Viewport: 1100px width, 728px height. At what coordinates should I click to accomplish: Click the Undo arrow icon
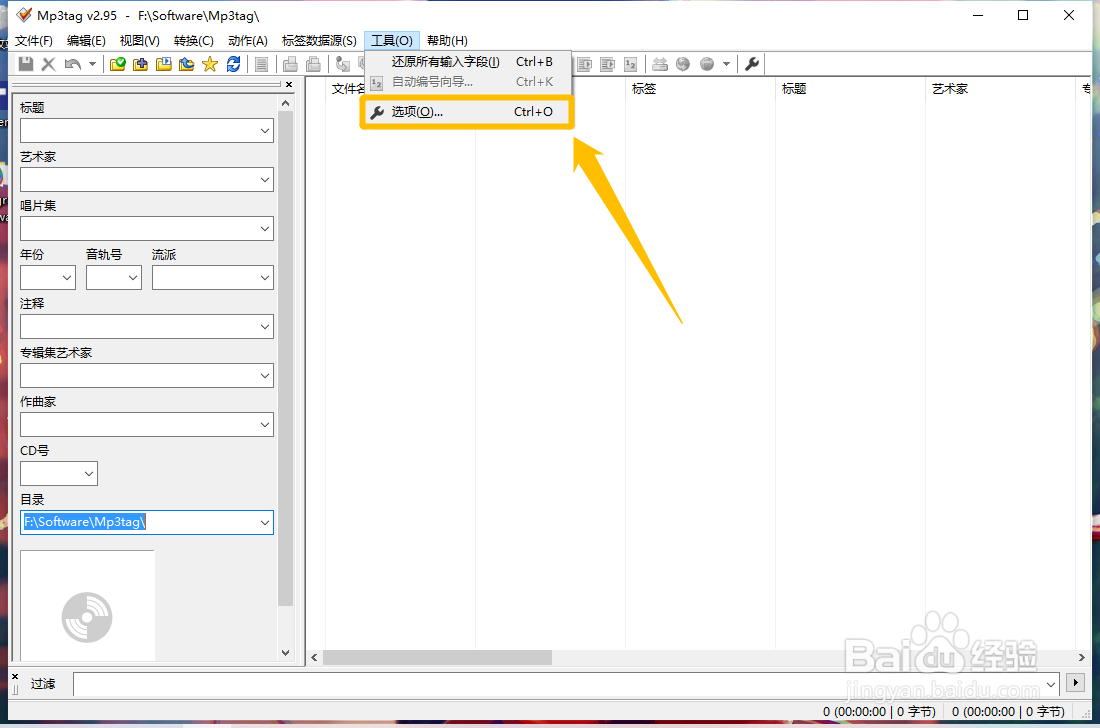click(72, 64)
